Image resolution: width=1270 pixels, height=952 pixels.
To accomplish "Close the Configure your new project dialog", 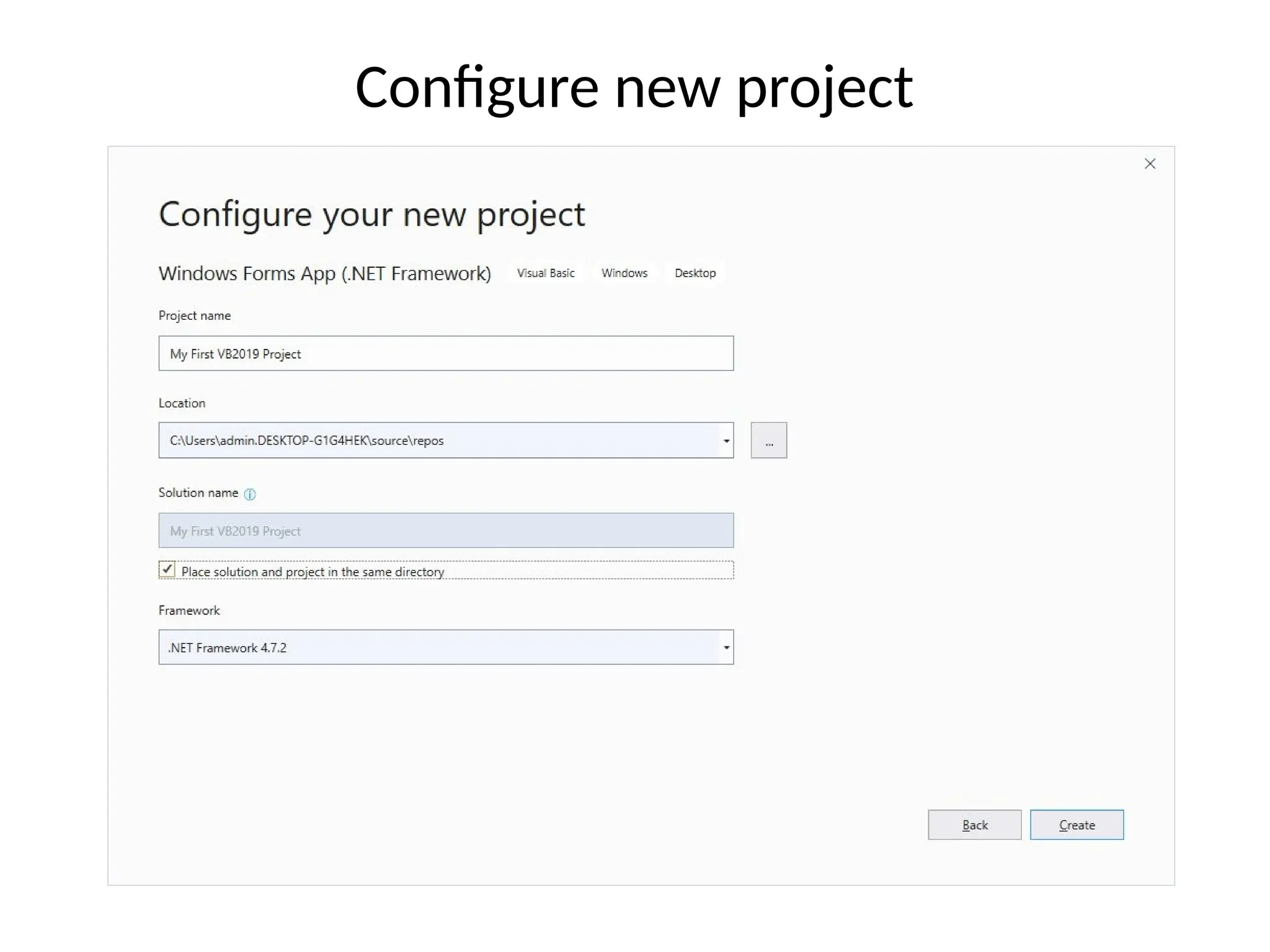I will pyautogui.click(x=1150, y=164).
